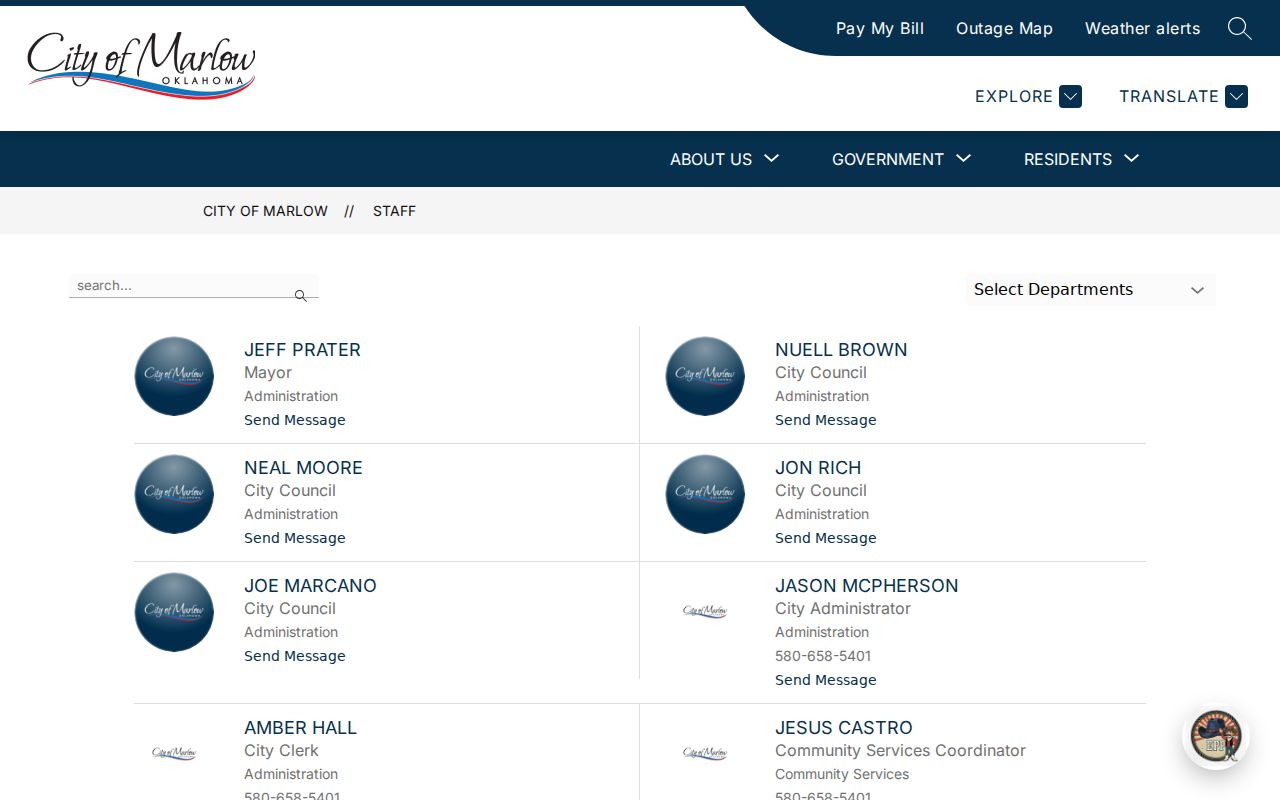1280x800 pixels.
Task: Open the chatbot avatar widget
Action: 1216,737
